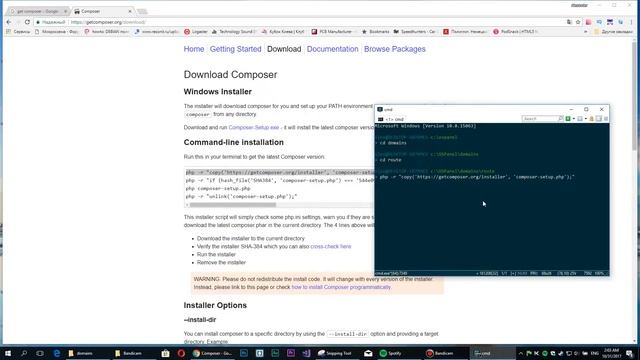Open the taskbar clock and calendar

611,353
